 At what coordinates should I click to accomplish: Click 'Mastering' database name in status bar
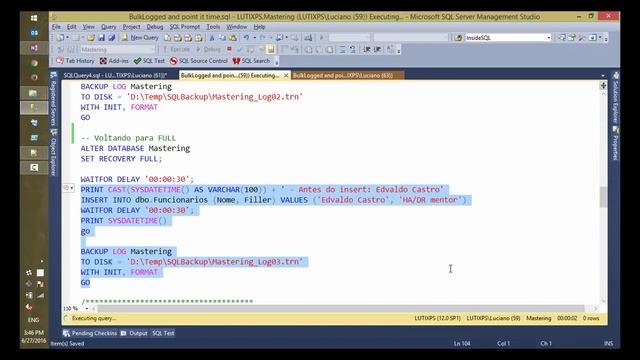coord(538,318)
